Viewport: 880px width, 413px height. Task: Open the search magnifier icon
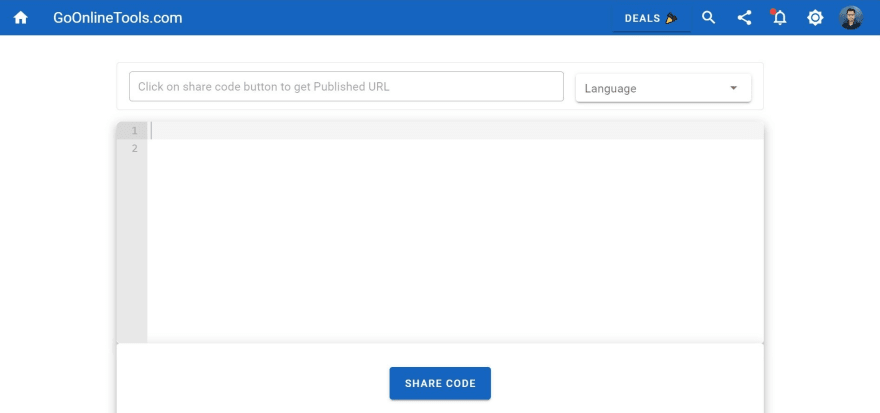click(x=709, y=17)
